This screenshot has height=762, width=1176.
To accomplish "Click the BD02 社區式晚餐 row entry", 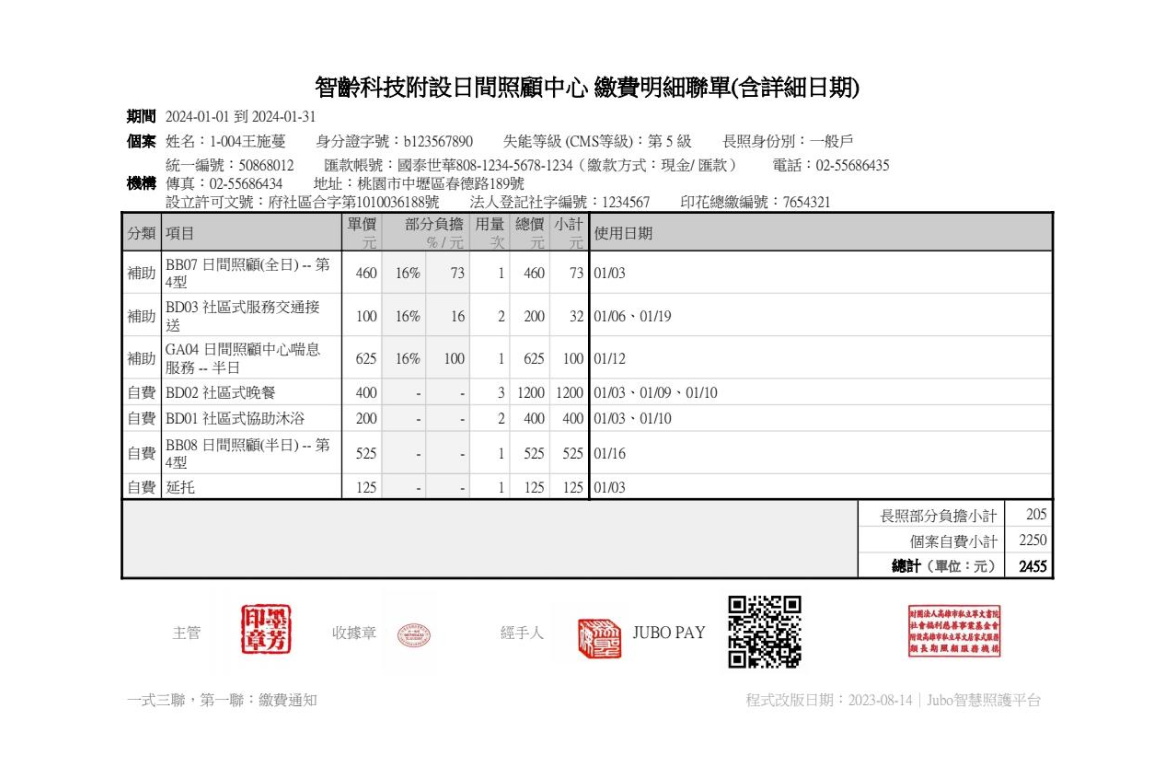I will coord(222,392).
